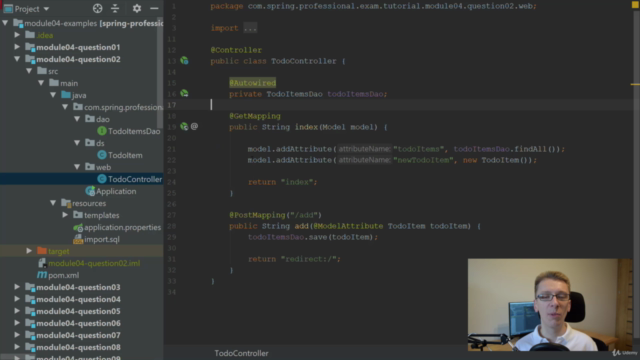The image size is (640, 360).
Task: Click the inspection status indicator at editor top-right
Action: pos(635,4)
